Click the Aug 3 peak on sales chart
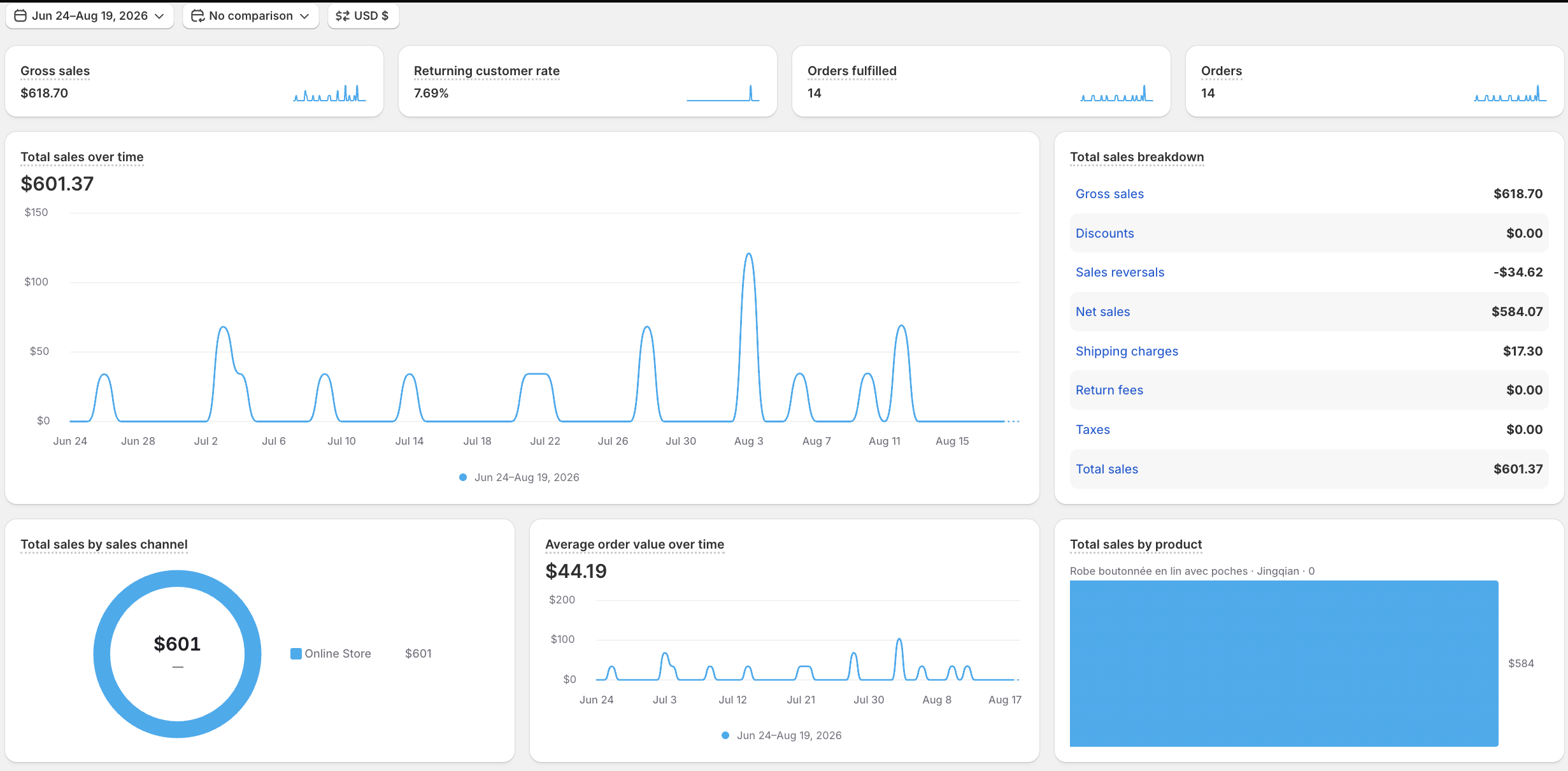 [749, 255]
